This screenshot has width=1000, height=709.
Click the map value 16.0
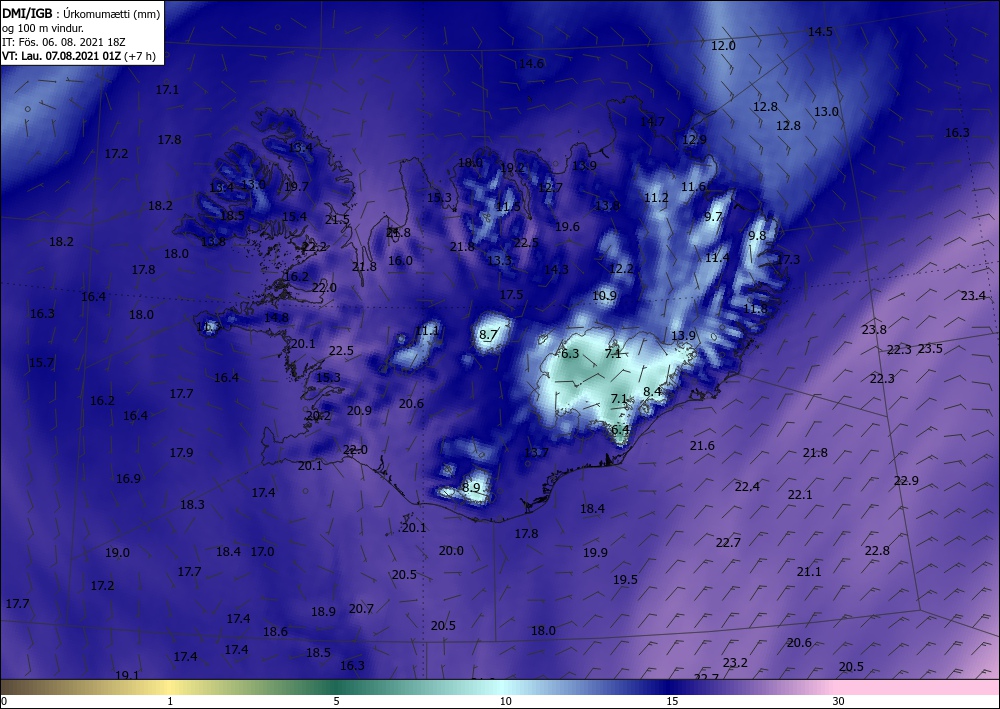point(400,260)
